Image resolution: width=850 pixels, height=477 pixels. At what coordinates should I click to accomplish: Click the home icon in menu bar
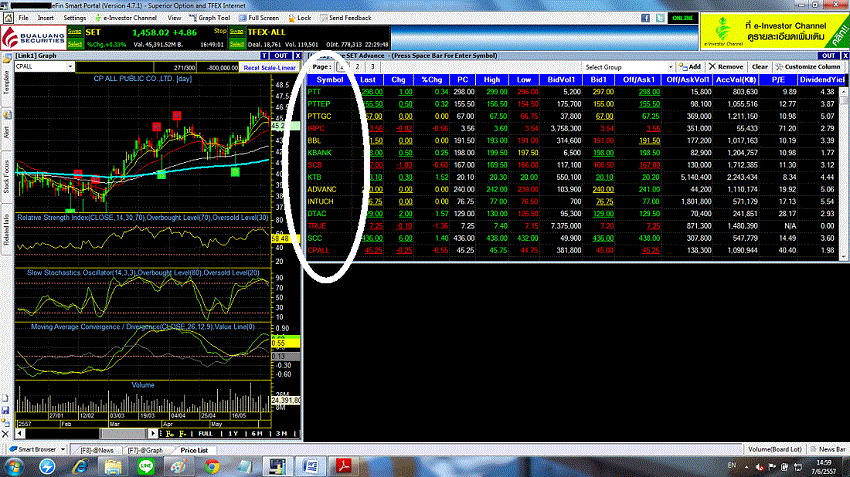point(9,18)
